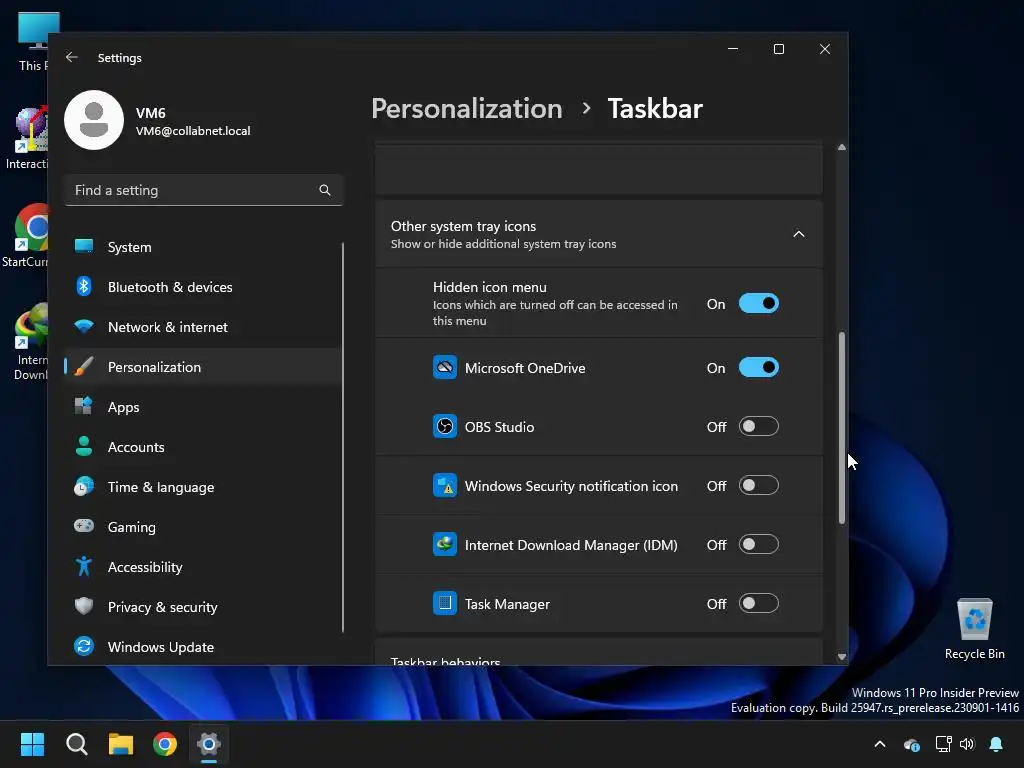Show hidden icons tray chevron
This screenshot has height=768, width=1024.
[x=880, y=744]
